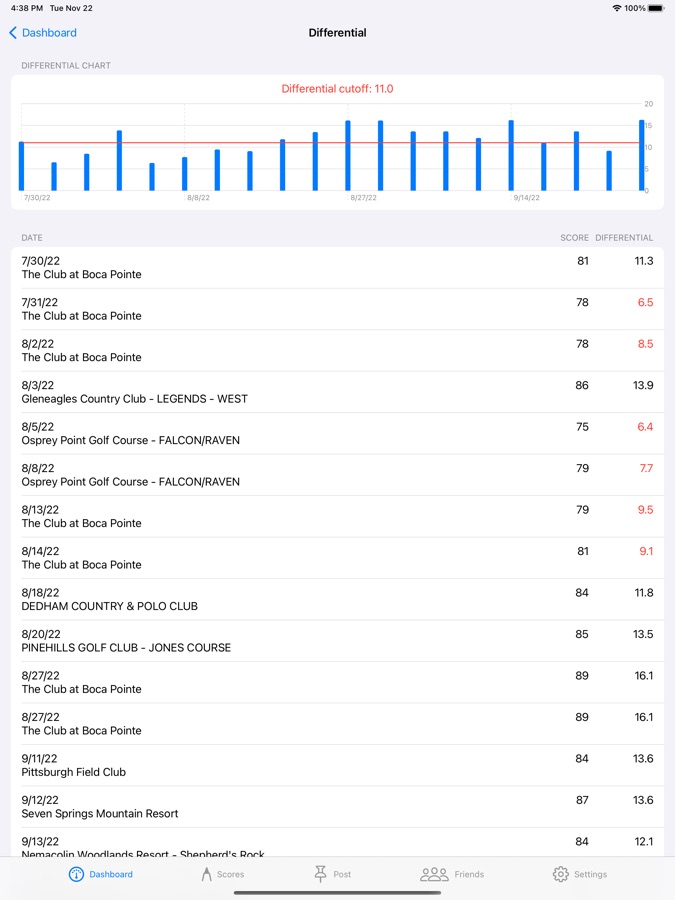
Task: Open the Dedham Country & Polo round
Action: [x=337, y=599]
